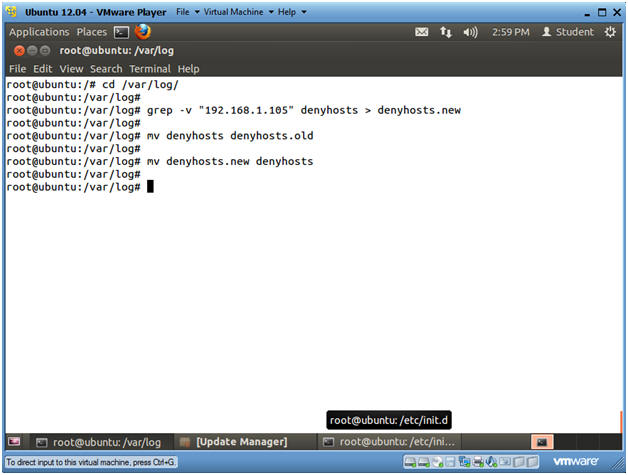
Task: Click the 'To direct input' status bar message
Action: tap(91, 462)
